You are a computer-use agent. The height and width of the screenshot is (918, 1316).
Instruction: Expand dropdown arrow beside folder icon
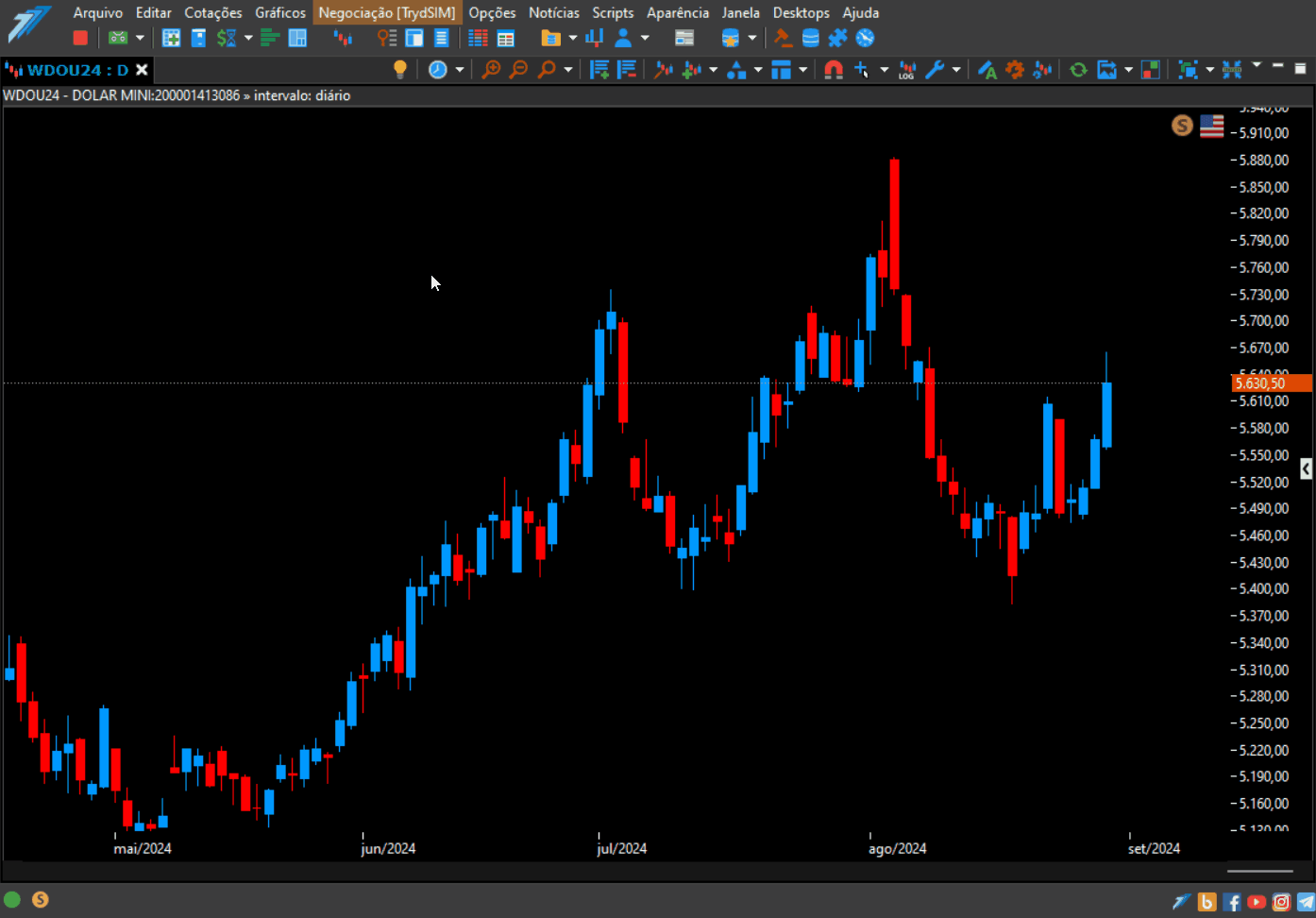tap(572, 38)
